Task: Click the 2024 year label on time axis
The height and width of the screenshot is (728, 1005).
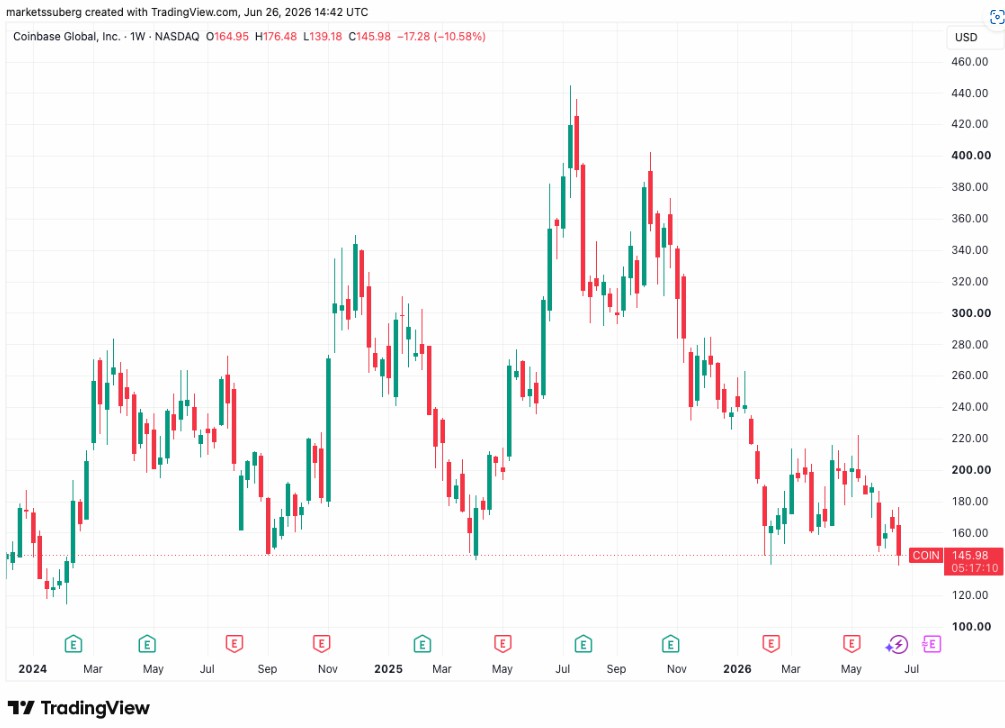Action: [32, 669]
